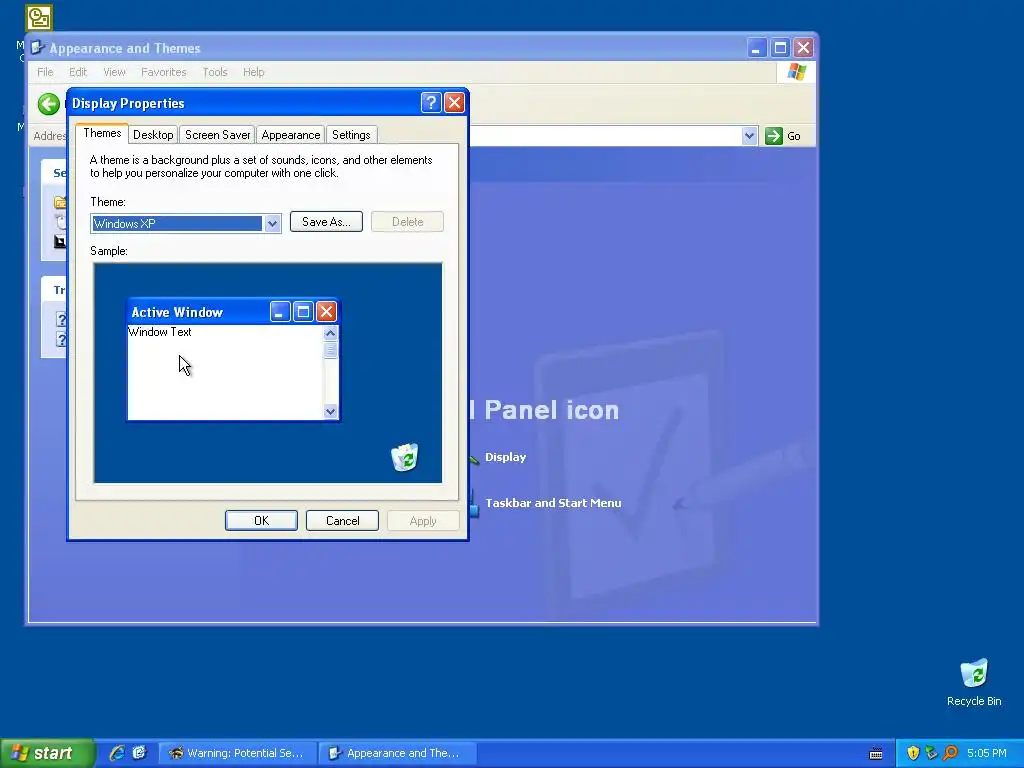Open the Screen Saver tab
This screenshot has height=768, width=1024.
tap(217, 135)
